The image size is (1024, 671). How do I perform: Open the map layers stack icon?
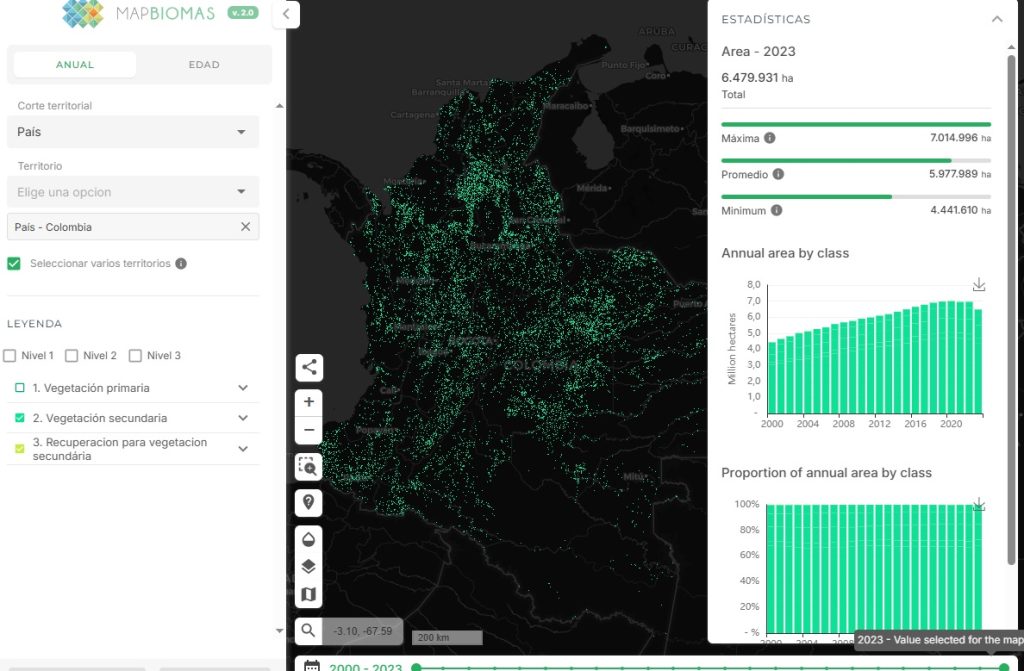coord(309,566)
